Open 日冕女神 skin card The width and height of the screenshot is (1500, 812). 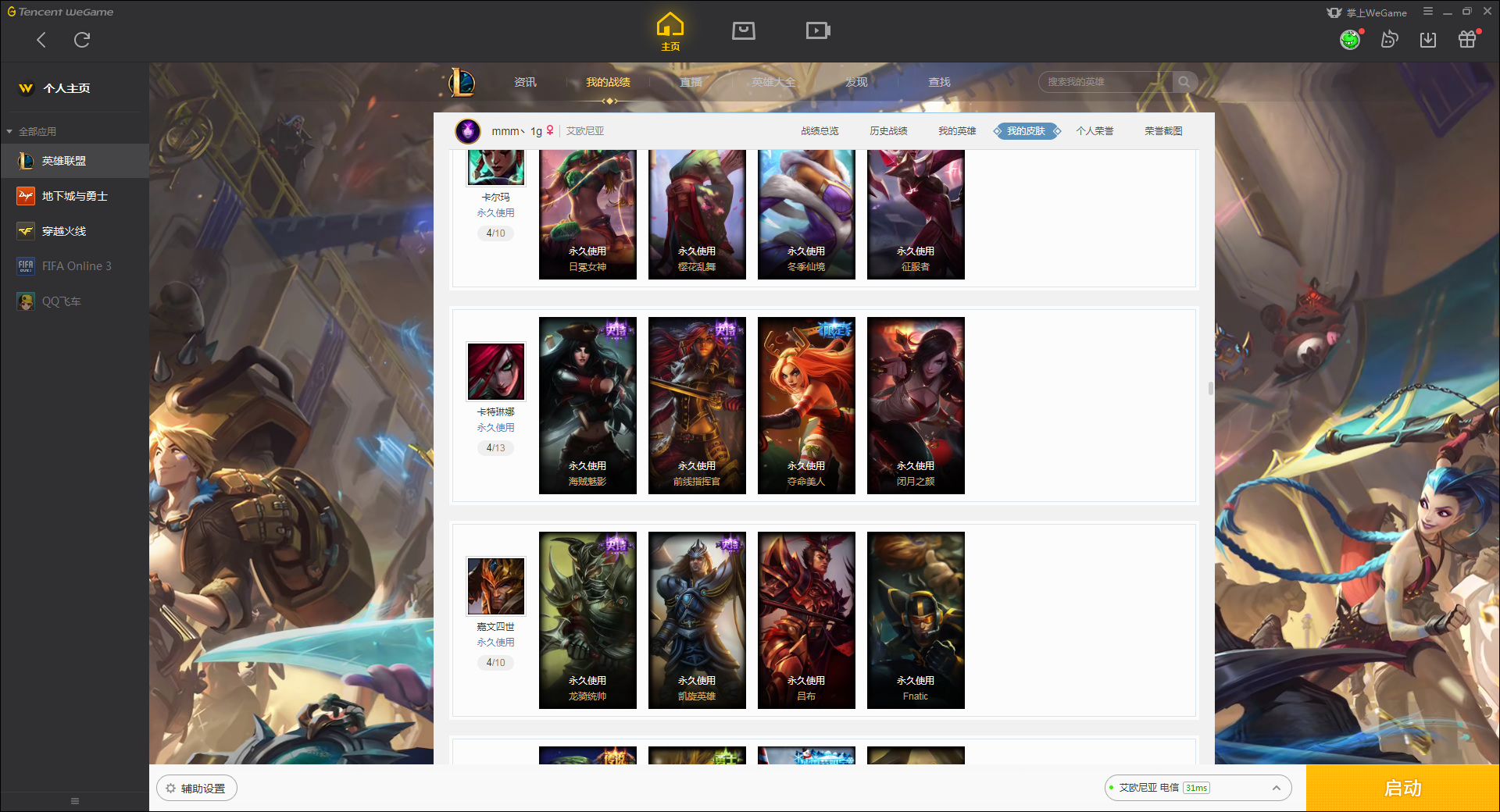tap(587, 215)
